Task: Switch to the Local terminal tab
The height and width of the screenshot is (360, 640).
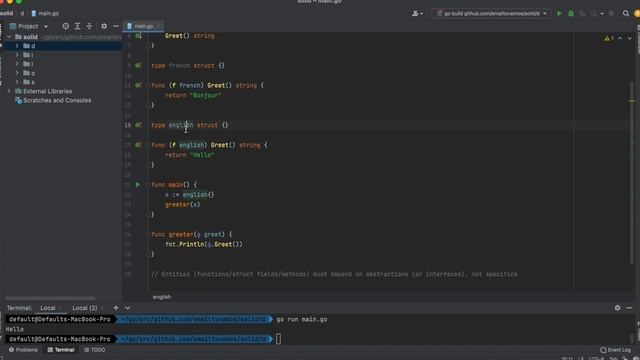Action: [x=48, y=308]
